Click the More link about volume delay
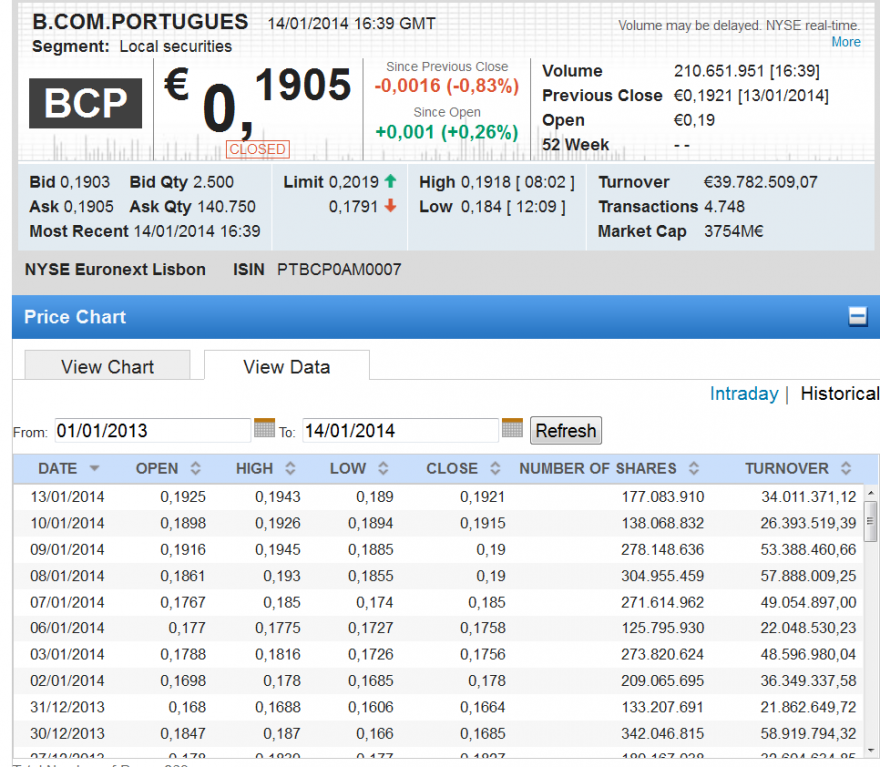The height and width of the screenshot is (767, 880). pyautogui.click(x=846, y=42)
